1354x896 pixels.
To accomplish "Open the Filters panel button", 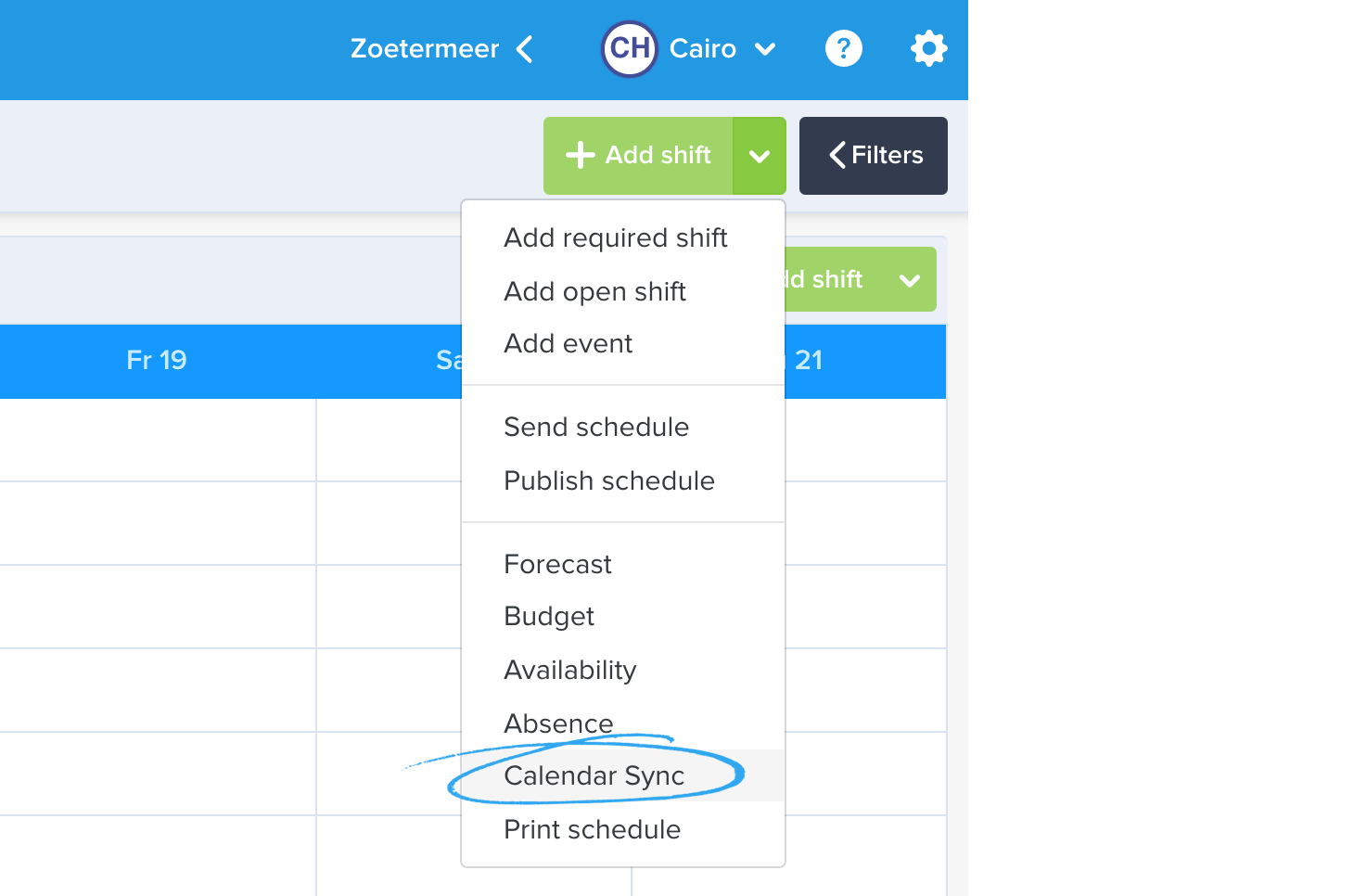I will [874, 156].
